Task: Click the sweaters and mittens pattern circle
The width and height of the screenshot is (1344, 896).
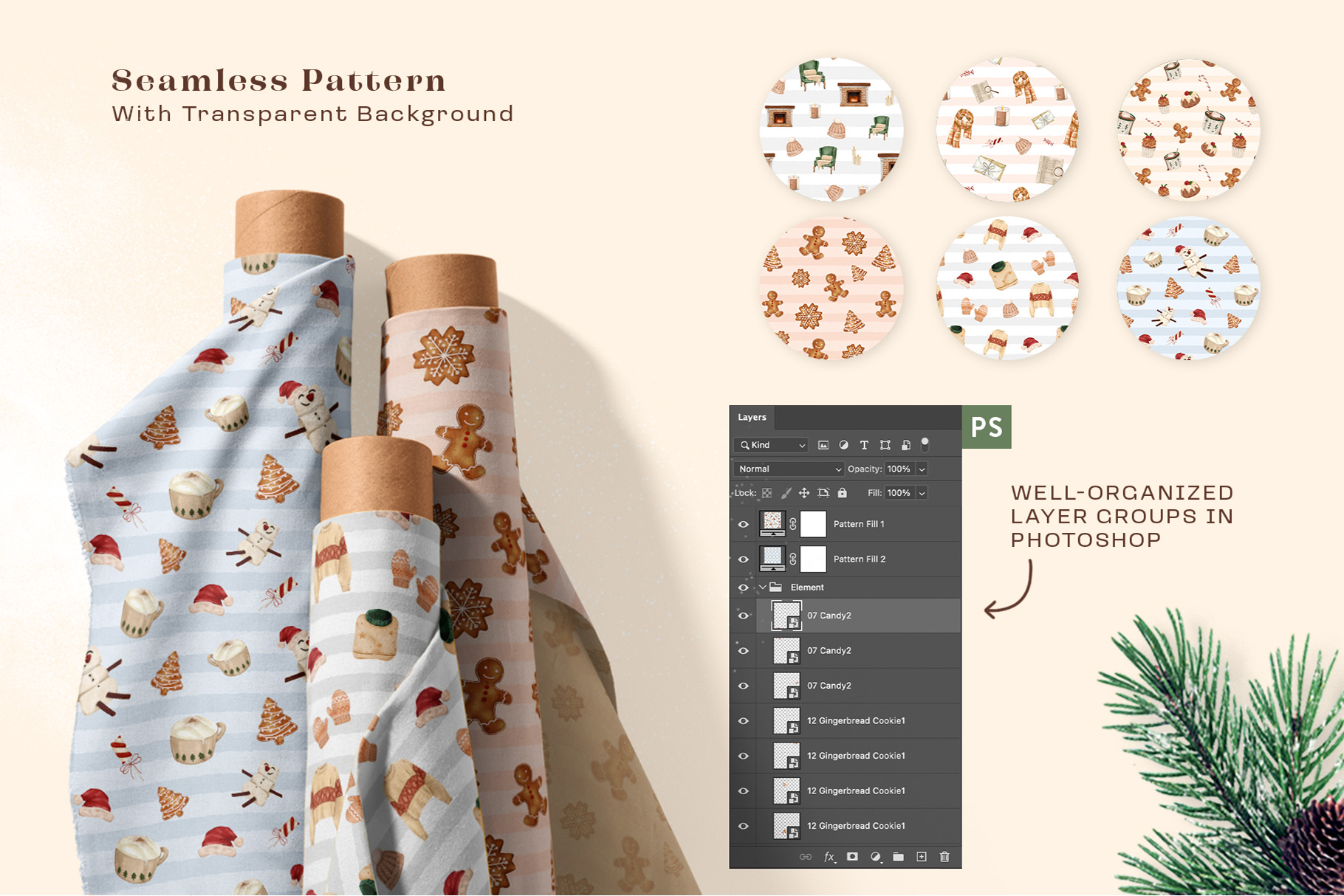Action: point(1007,288)
